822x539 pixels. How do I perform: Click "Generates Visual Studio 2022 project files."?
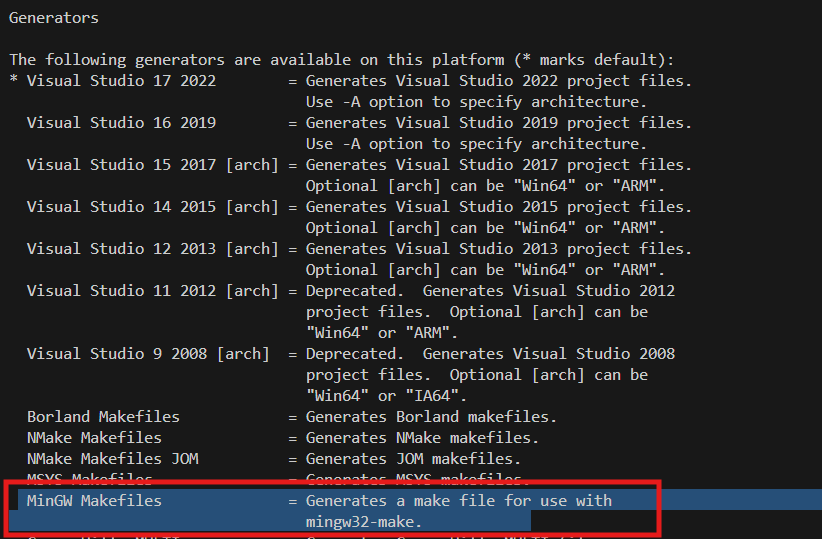(x=499, y=81)
